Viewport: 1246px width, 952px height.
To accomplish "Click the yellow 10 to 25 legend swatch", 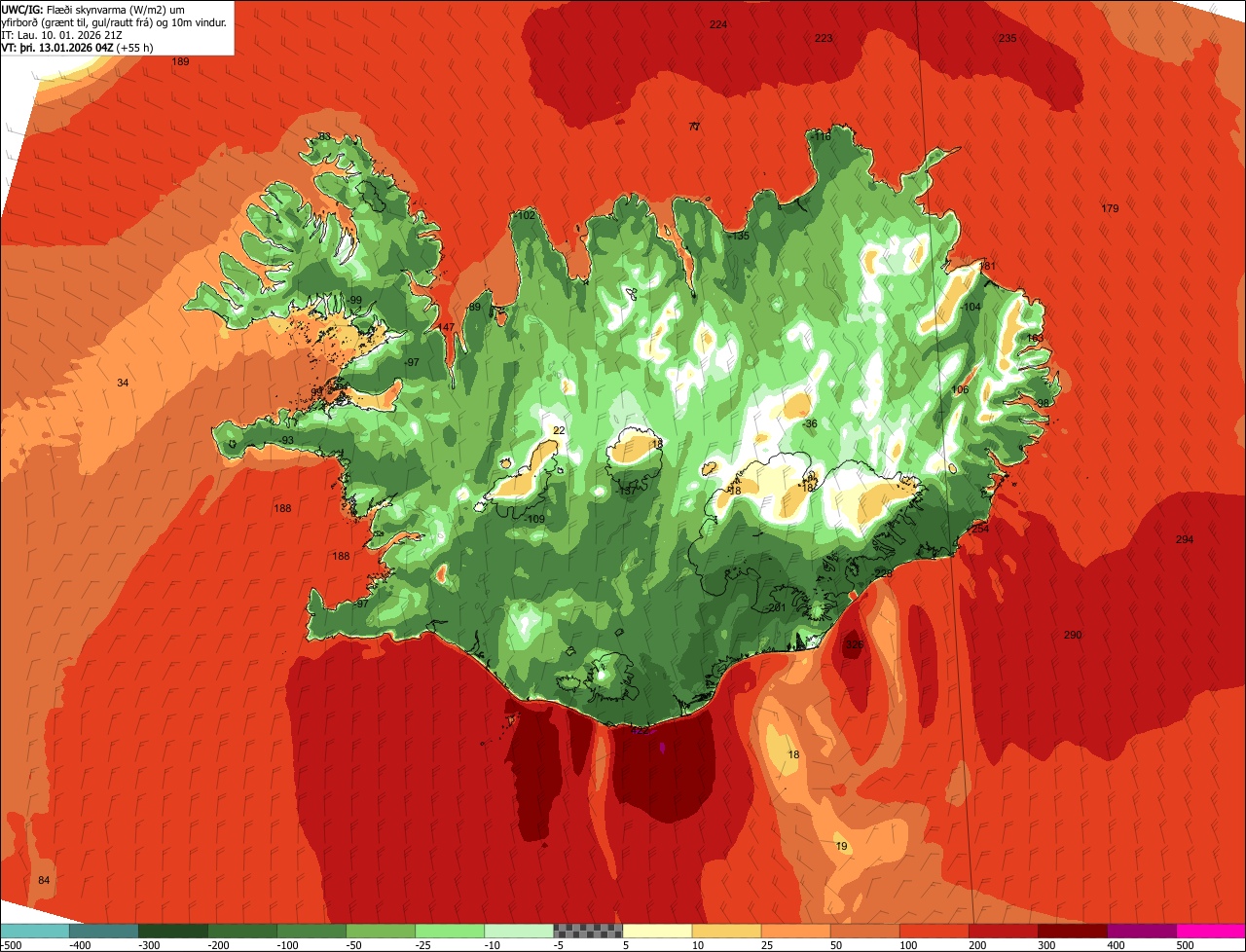I will [x=726, y=931].
